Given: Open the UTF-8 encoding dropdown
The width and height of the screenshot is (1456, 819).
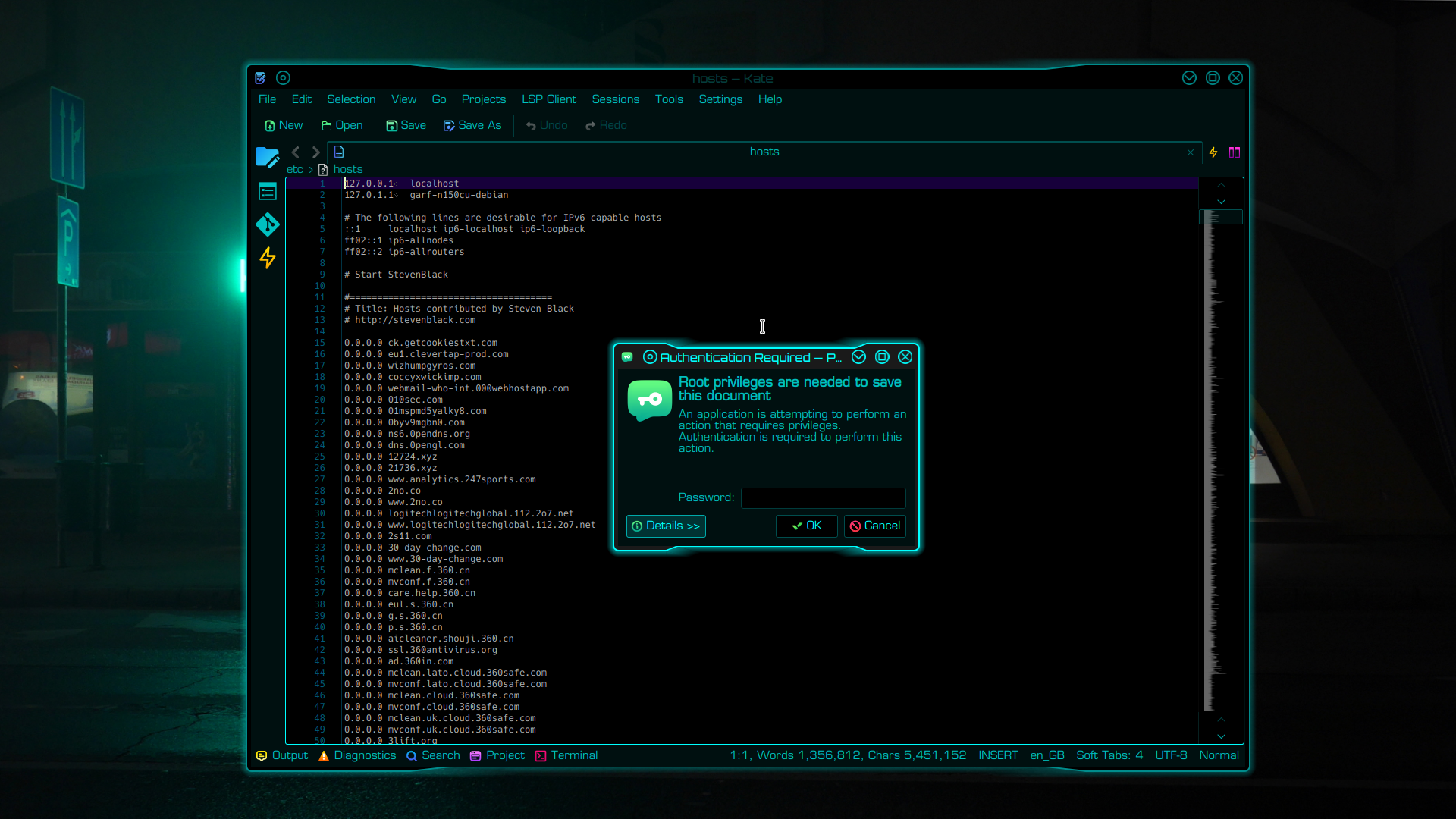Looking at the screenshot, I should coord(1171,755).
